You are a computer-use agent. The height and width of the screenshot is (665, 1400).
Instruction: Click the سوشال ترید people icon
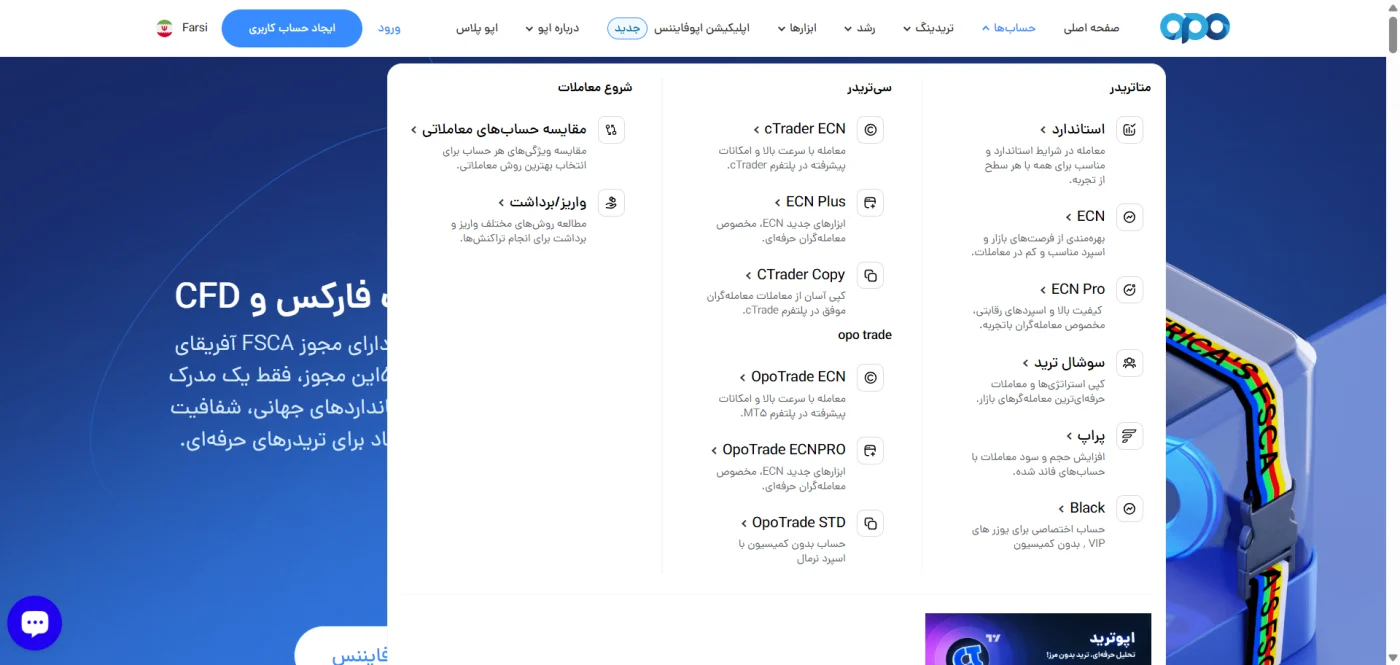coord(1129,363)
